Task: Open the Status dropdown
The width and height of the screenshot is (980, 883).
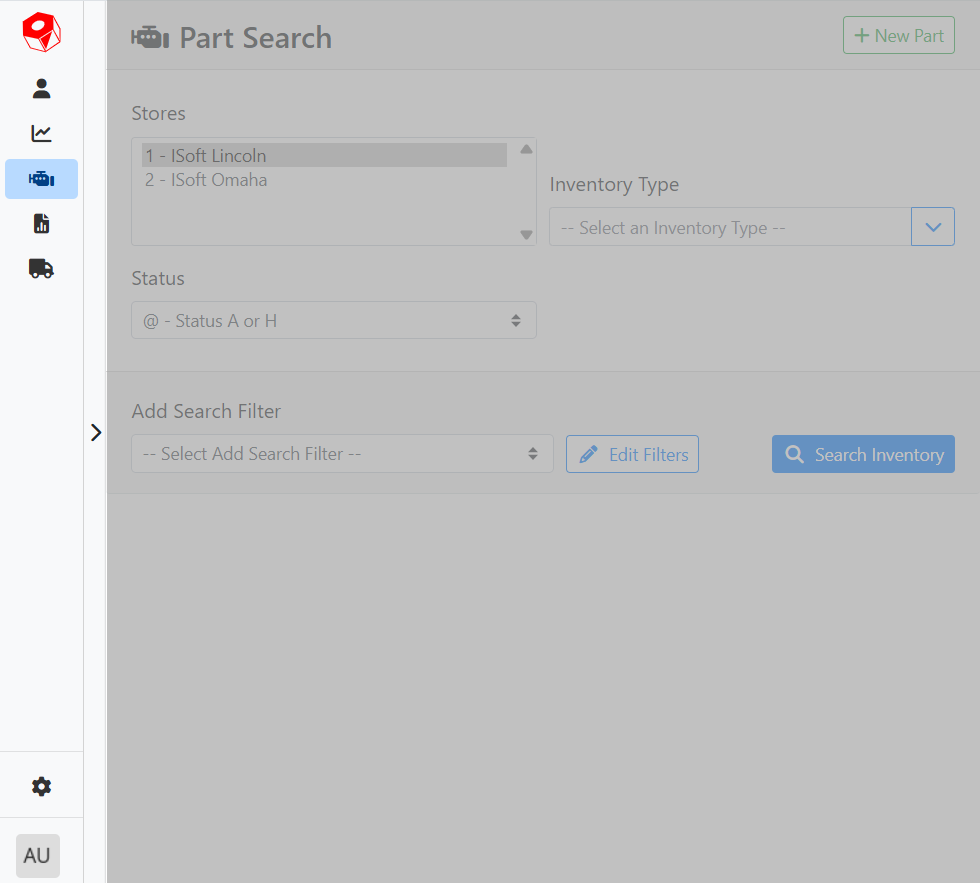Action: [333, 321]
